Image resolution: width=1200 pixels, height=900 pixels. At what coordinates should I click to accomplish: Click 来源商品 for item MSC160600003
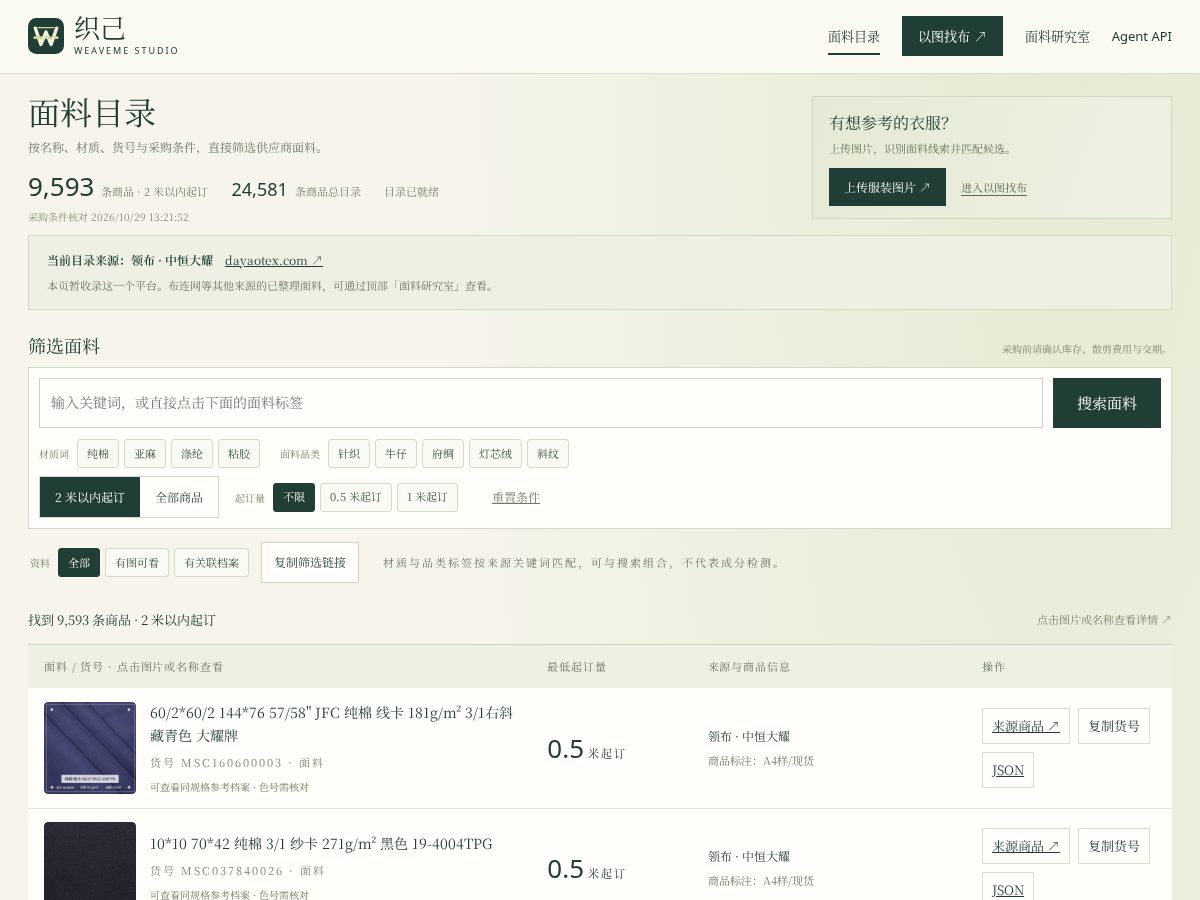tap(1026, 726)
